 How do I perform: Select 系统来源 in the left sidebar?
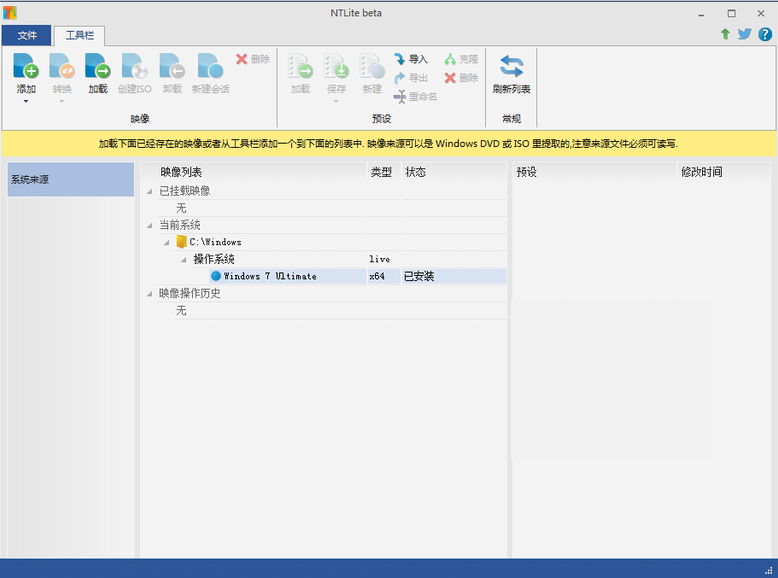tap(70, 179)
